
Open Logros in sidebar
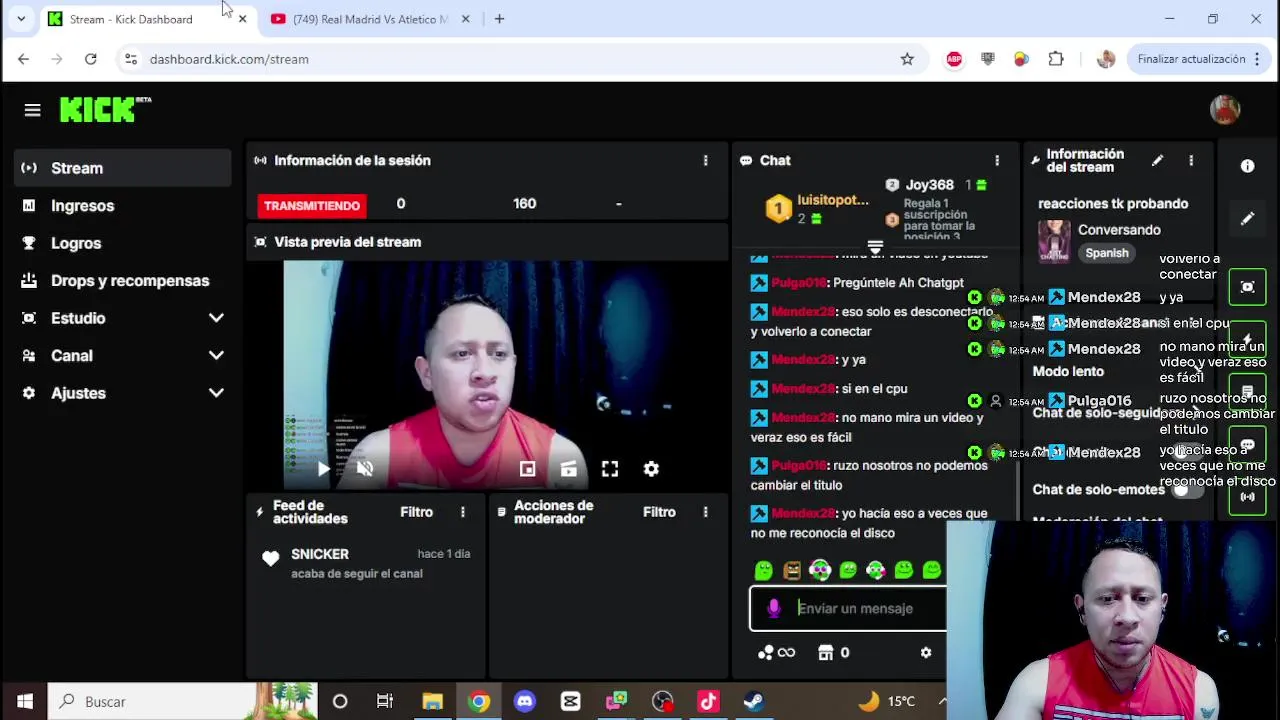pos(122,243)
